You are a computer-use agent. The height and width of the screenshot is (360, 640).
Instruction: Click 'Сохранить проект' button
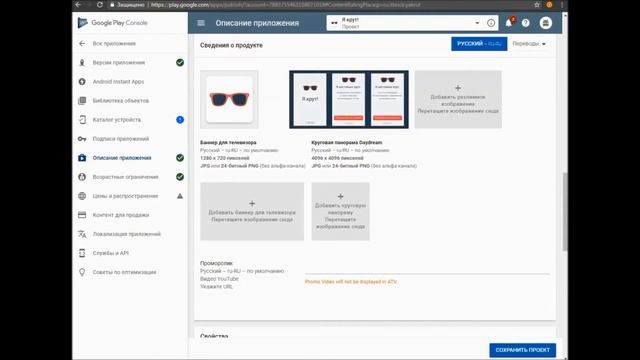[522, 350]
